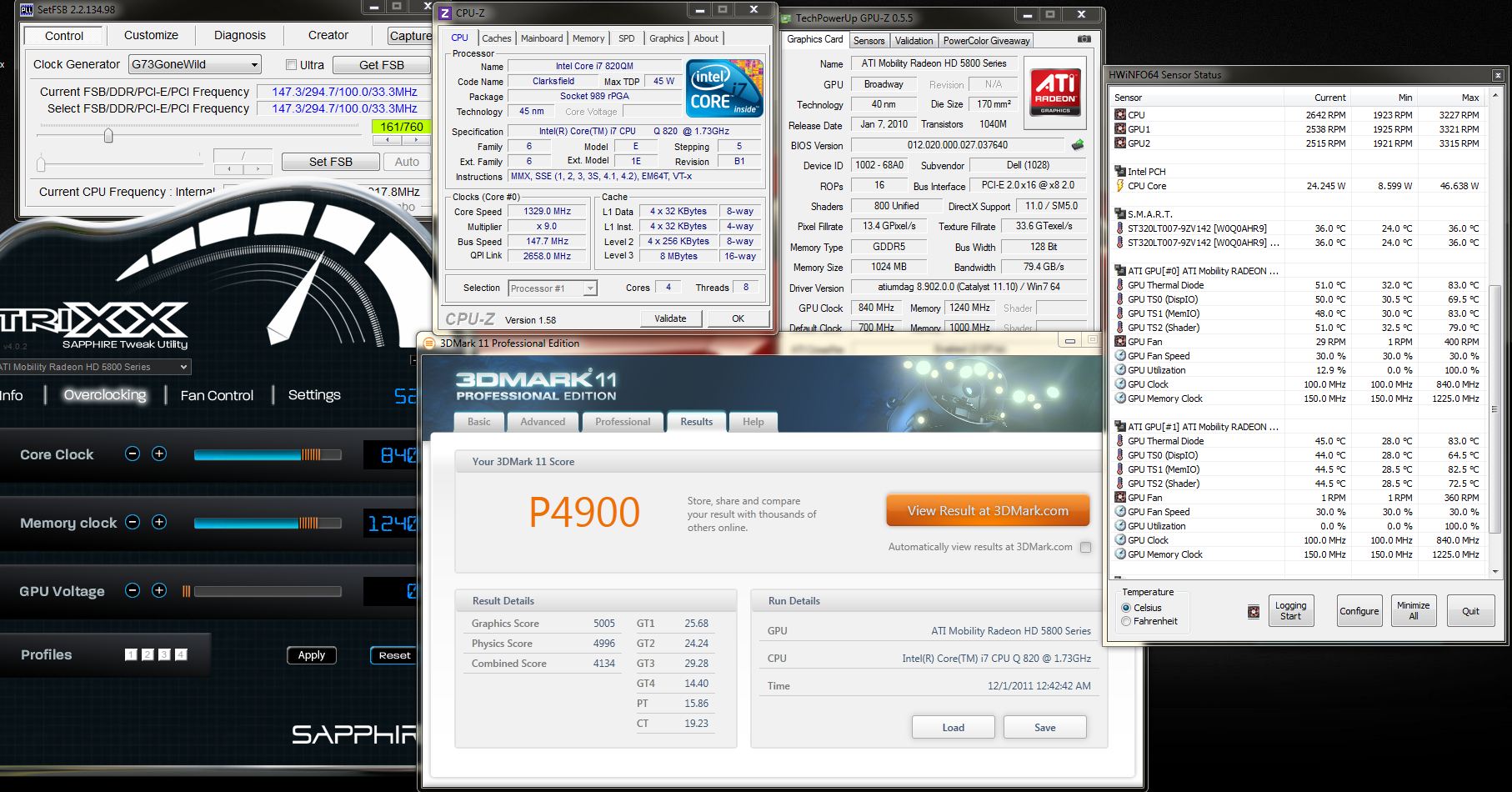This screenshot has height=792, width=1512.
Task: Click the Get FSB button
Action: click(382, 65)
